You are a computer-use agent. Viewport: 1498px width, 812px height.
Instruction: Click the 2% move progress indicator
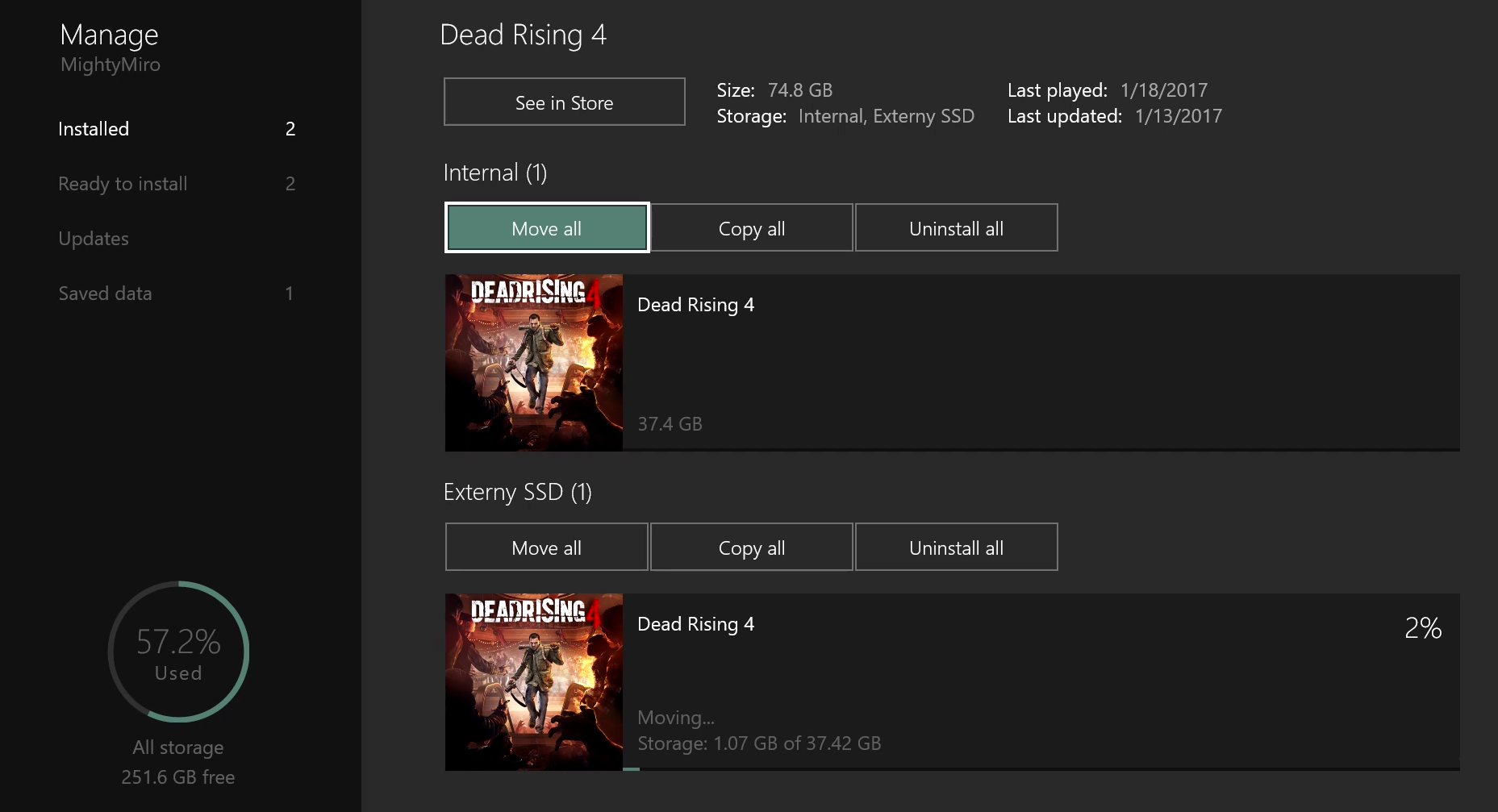1423,628
